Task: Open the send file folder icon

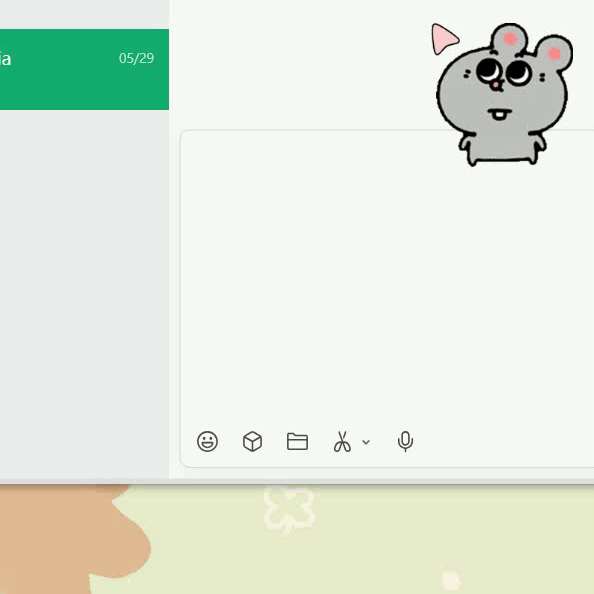Action: click(x=297, y=441)
